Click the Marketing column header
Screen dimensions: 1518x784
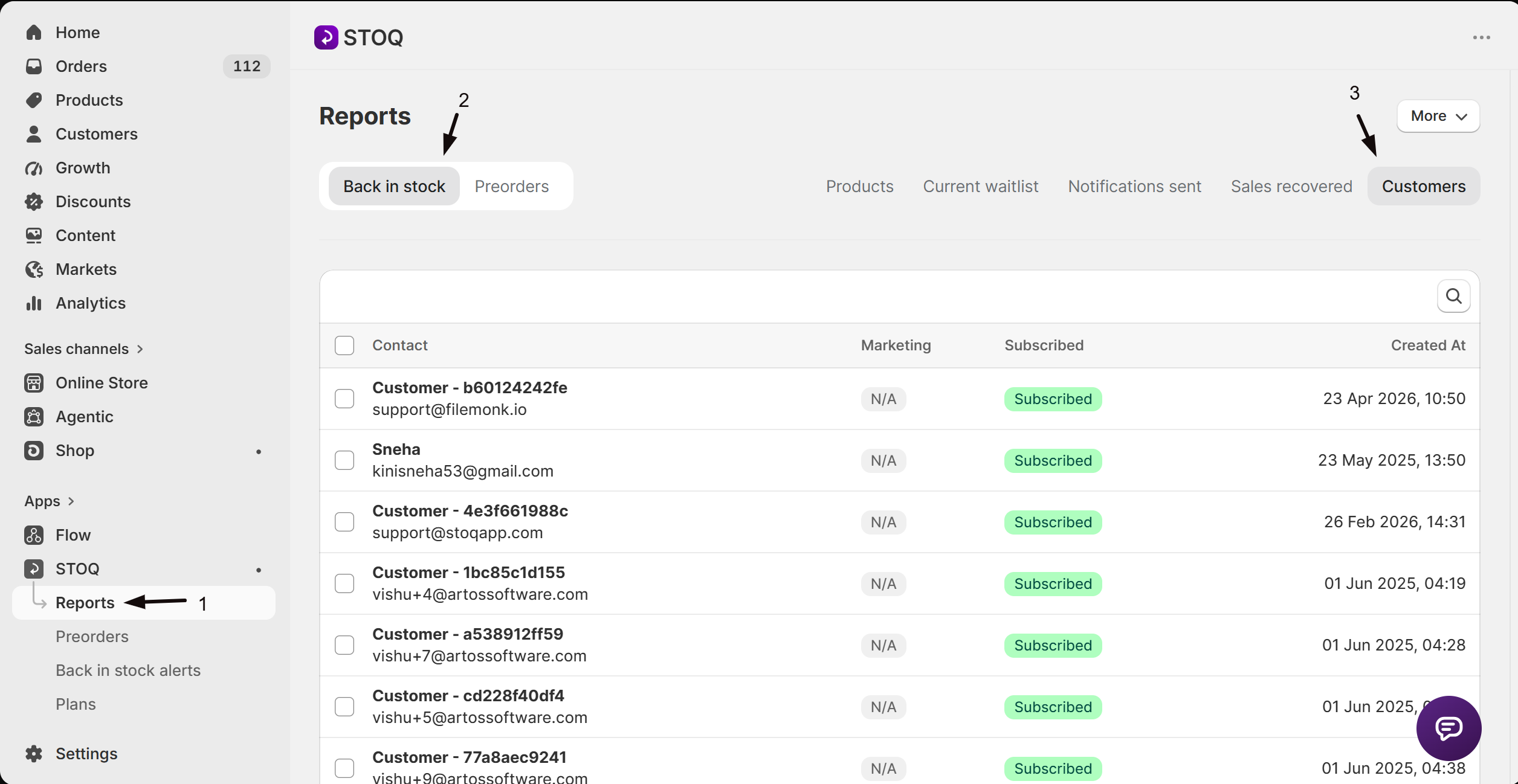(896, 345)
